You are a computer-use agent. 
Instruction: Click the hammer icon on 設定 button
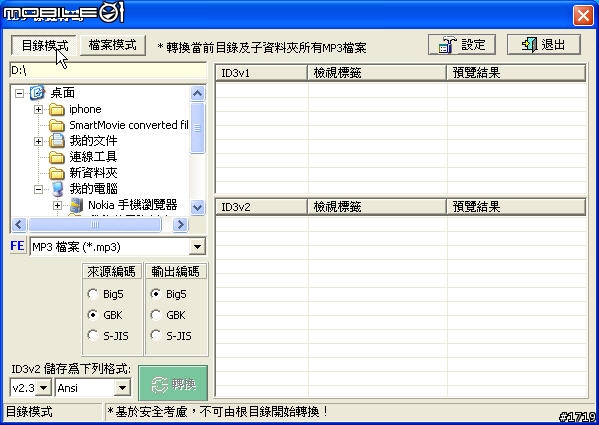pos(447,45)
